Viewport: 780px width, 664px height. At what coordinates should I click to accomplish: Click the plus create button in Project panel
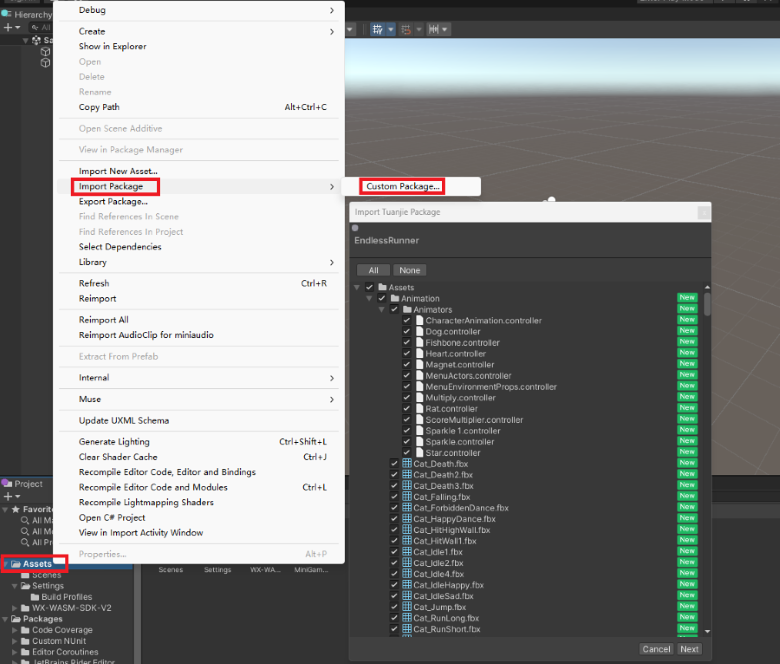(7, 496)
